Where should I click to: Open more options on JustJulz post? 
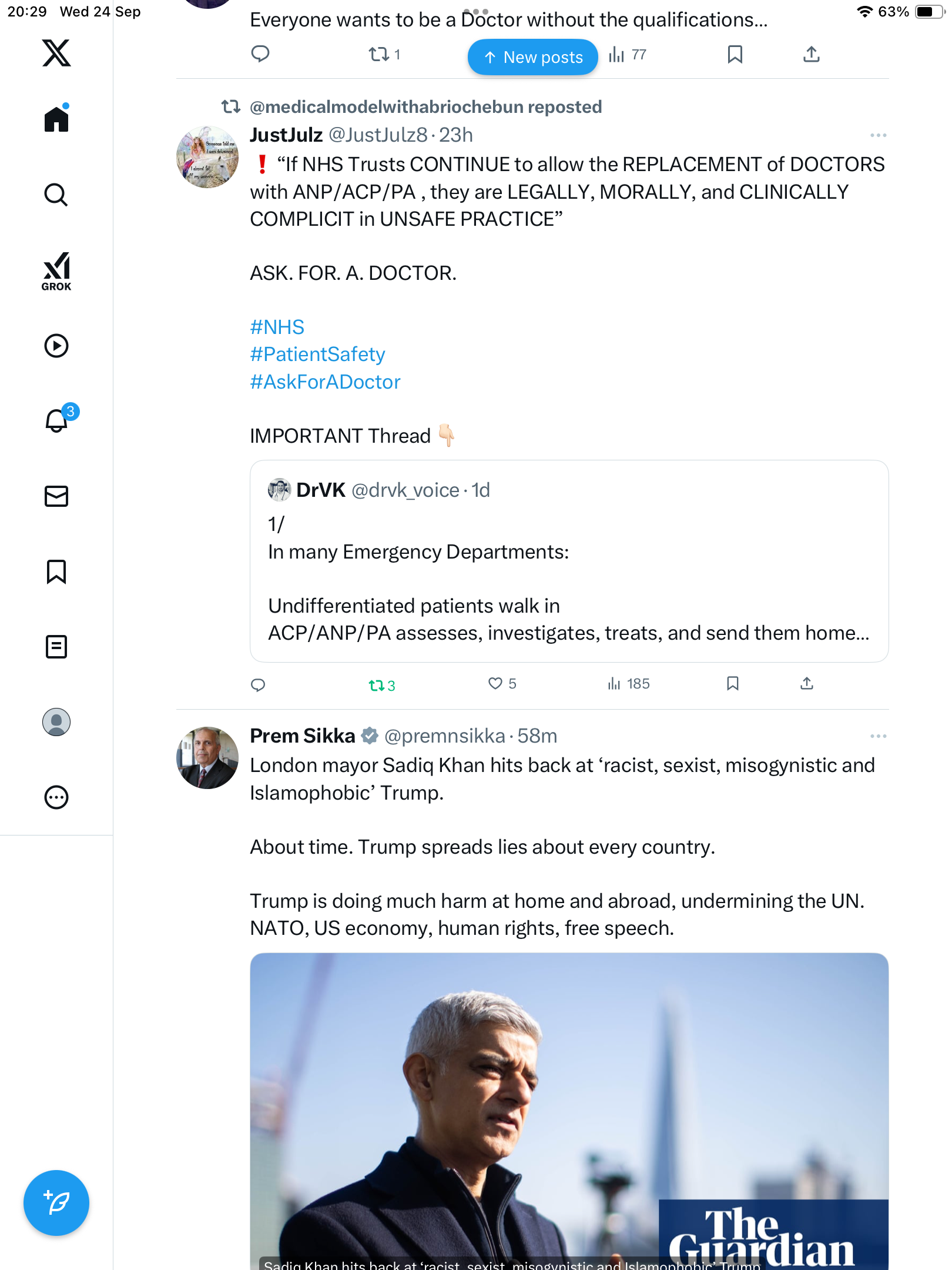pos(878,135)
